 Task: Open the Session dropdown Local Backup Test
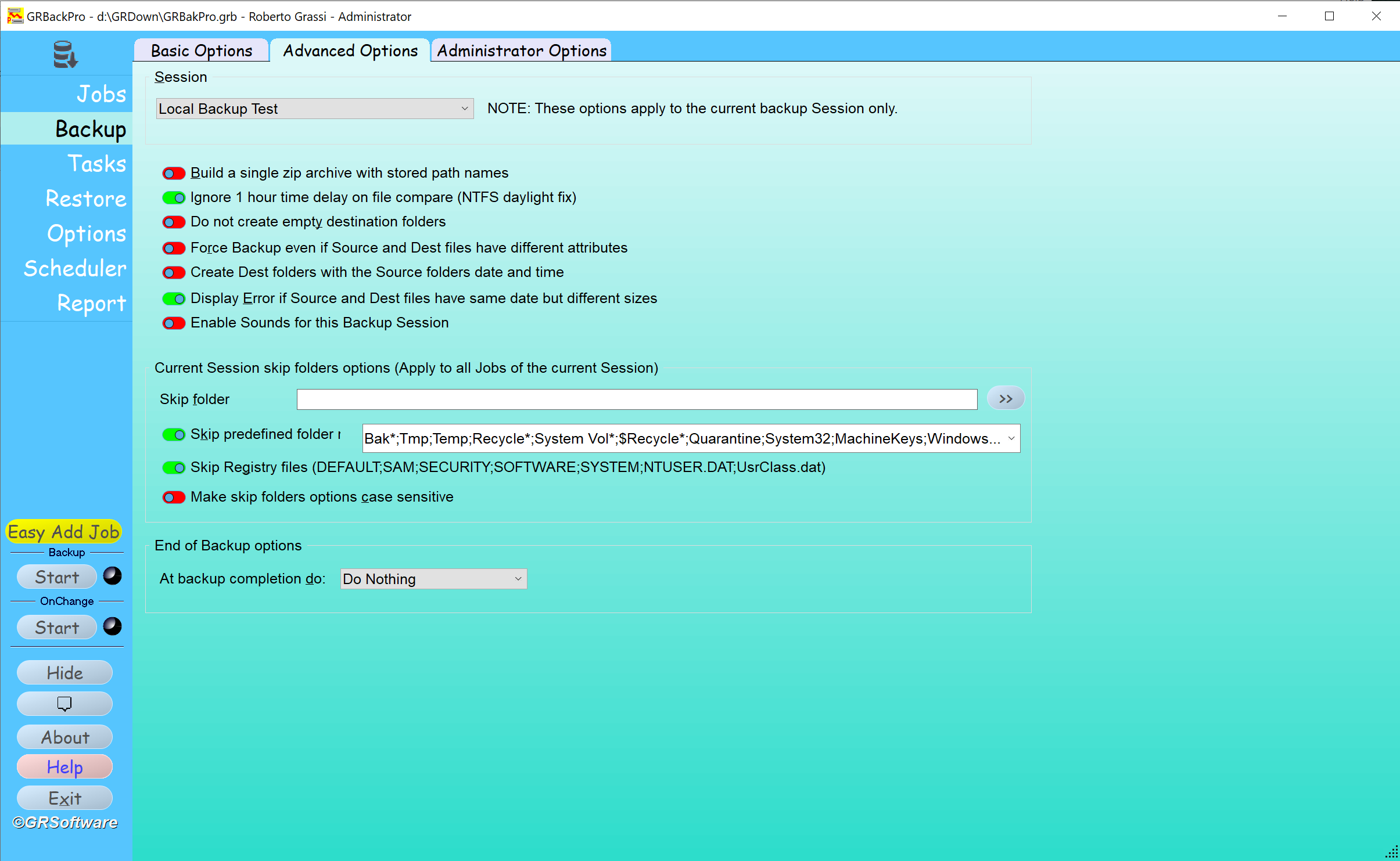coord(314,109)
